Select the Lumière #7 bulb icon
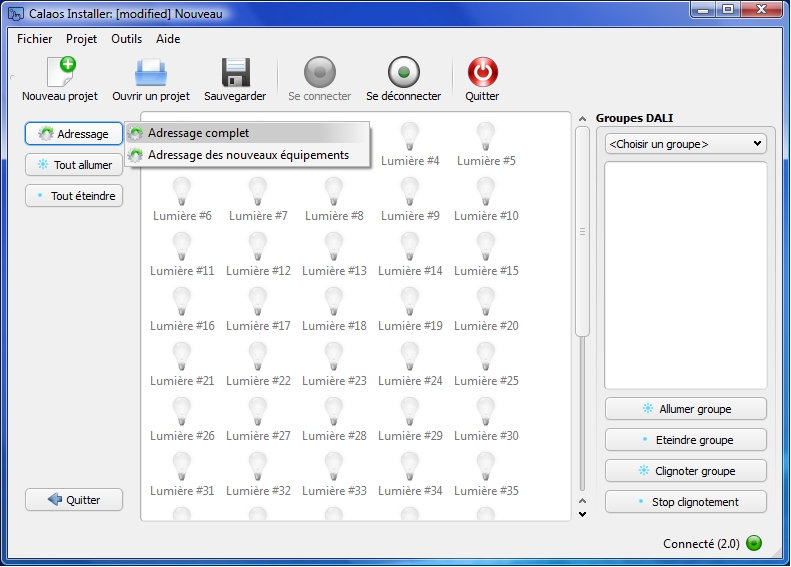The height and width of the screenshot is (567, 791). coord(258,192)
